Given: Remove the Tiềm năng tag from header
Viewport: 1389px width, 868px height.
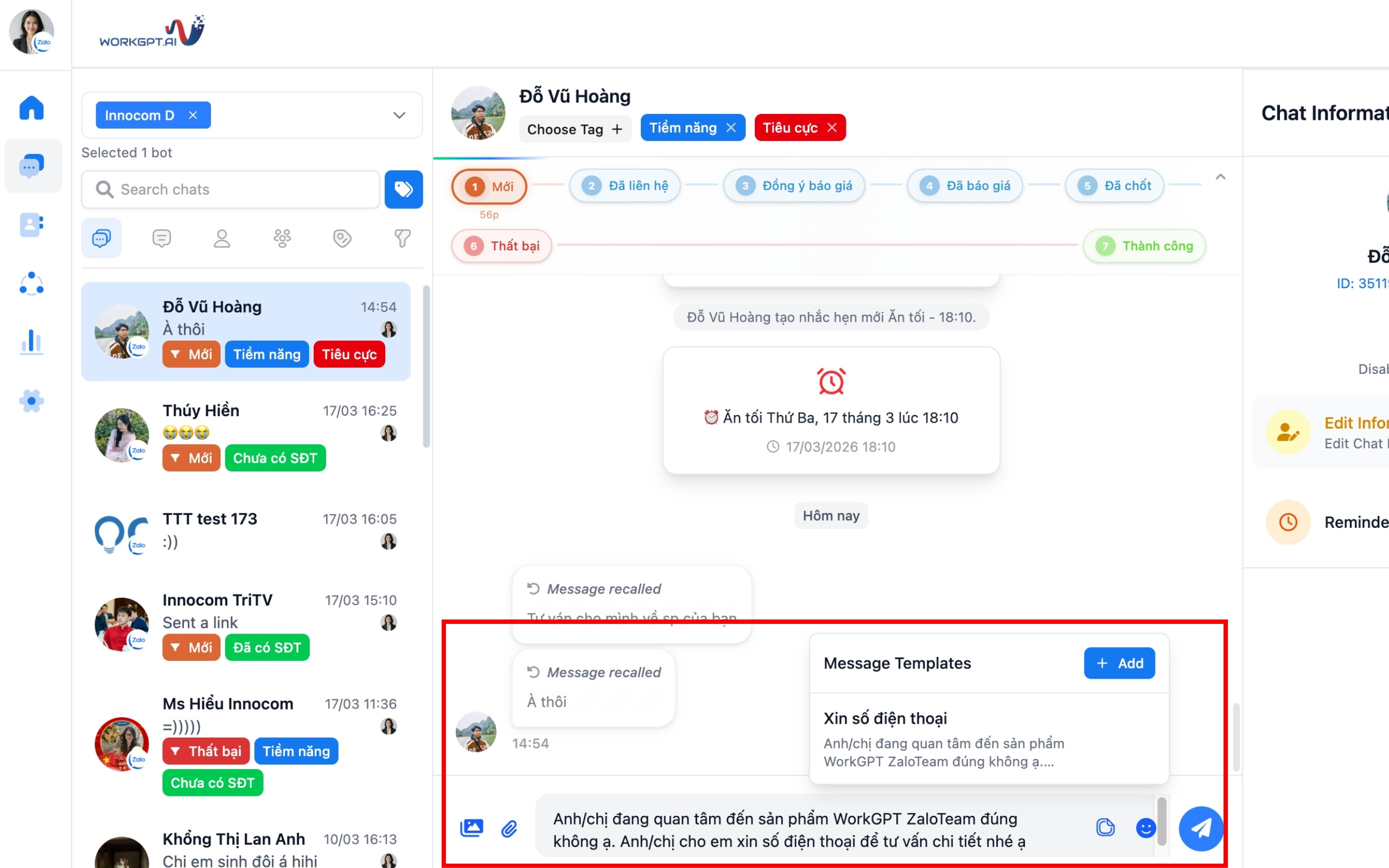Looking at the screenshot, I should point(731,127).
